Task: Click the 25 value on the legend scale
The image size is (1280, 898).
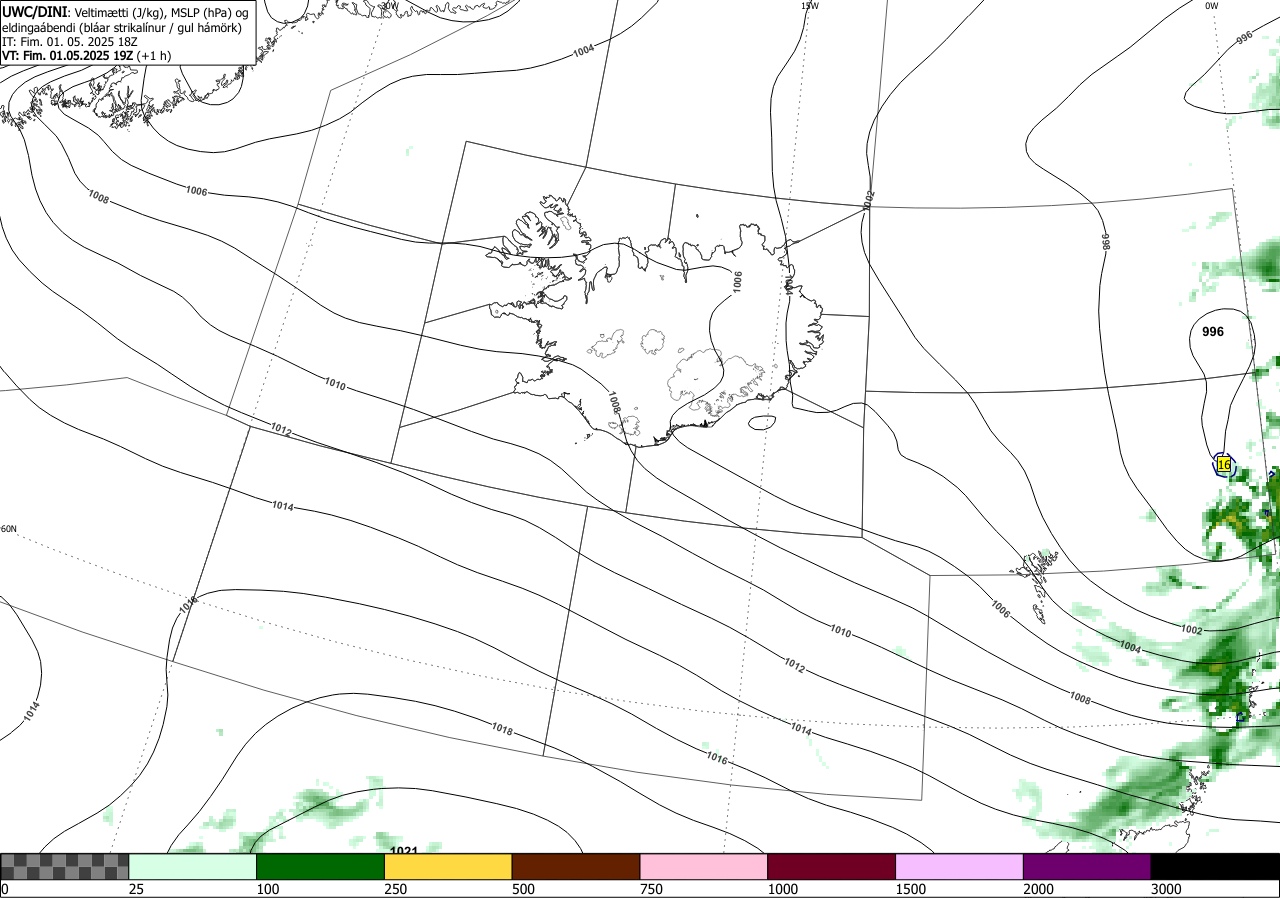Action: click(x=137, y=889)
